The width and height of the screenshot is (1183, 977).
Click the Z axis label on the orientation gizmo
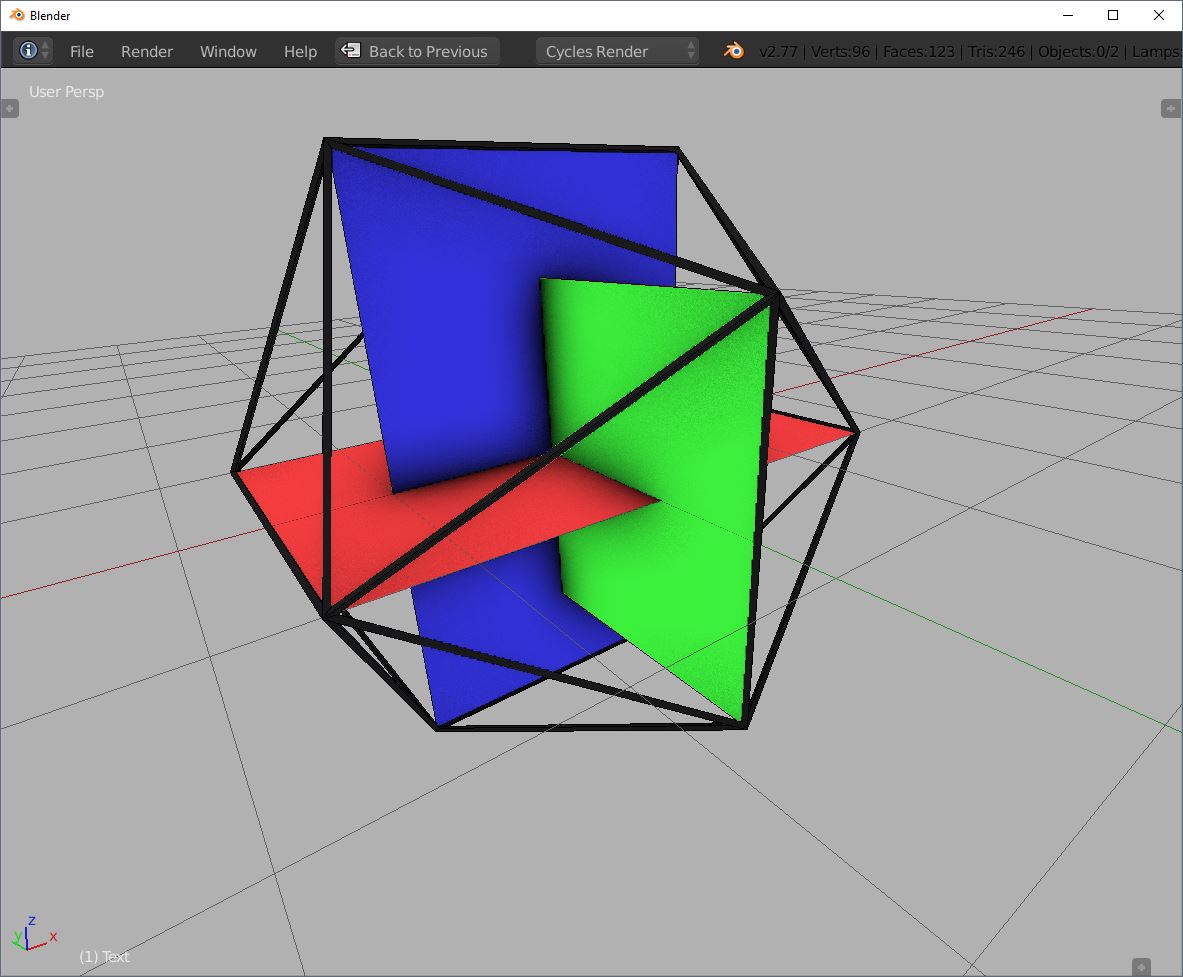[x=32, y=921]
